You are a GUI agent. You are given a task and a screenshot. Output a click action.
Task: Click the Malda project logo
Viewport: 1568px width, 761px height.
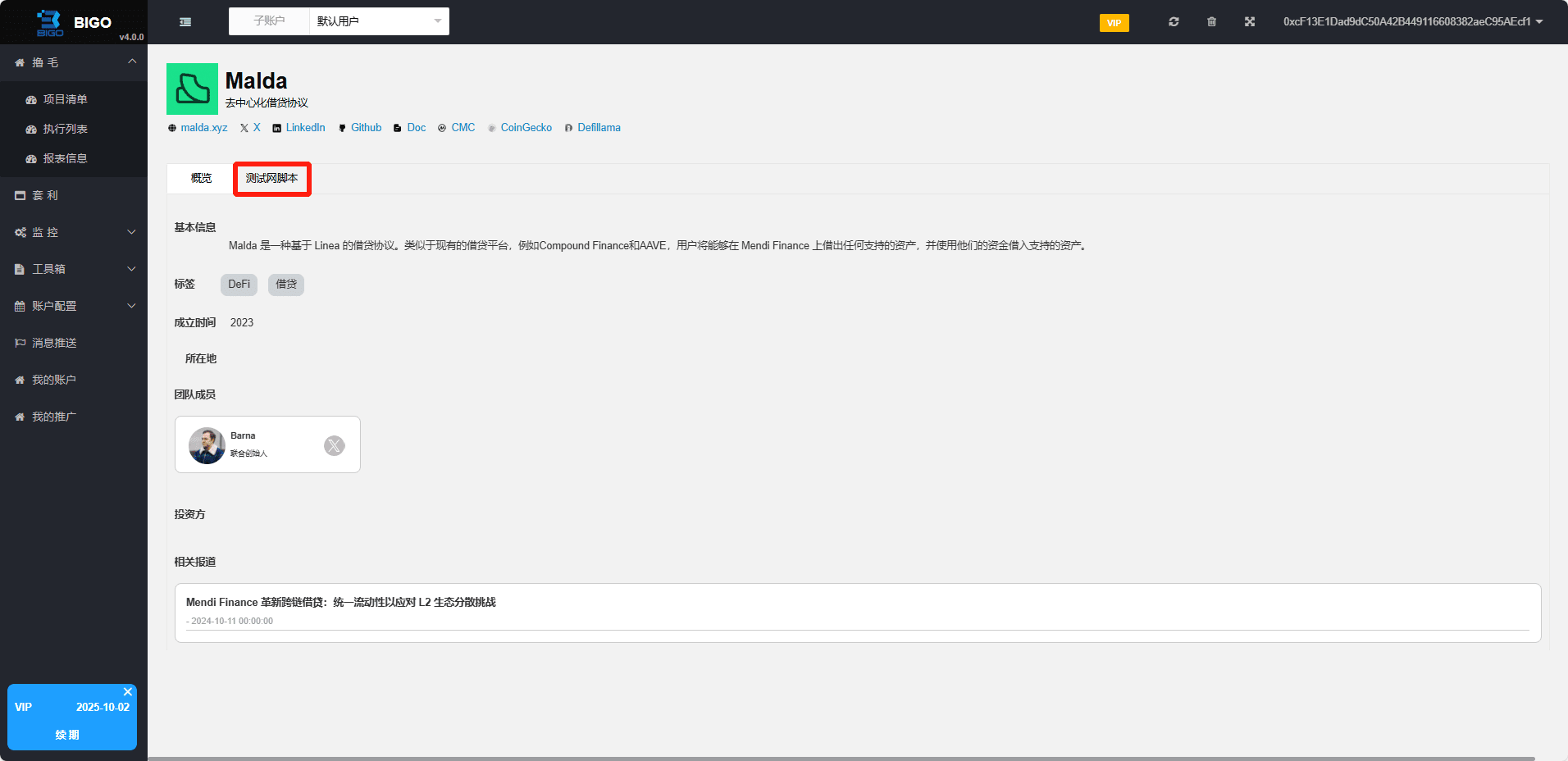click(x=192, y=89)
